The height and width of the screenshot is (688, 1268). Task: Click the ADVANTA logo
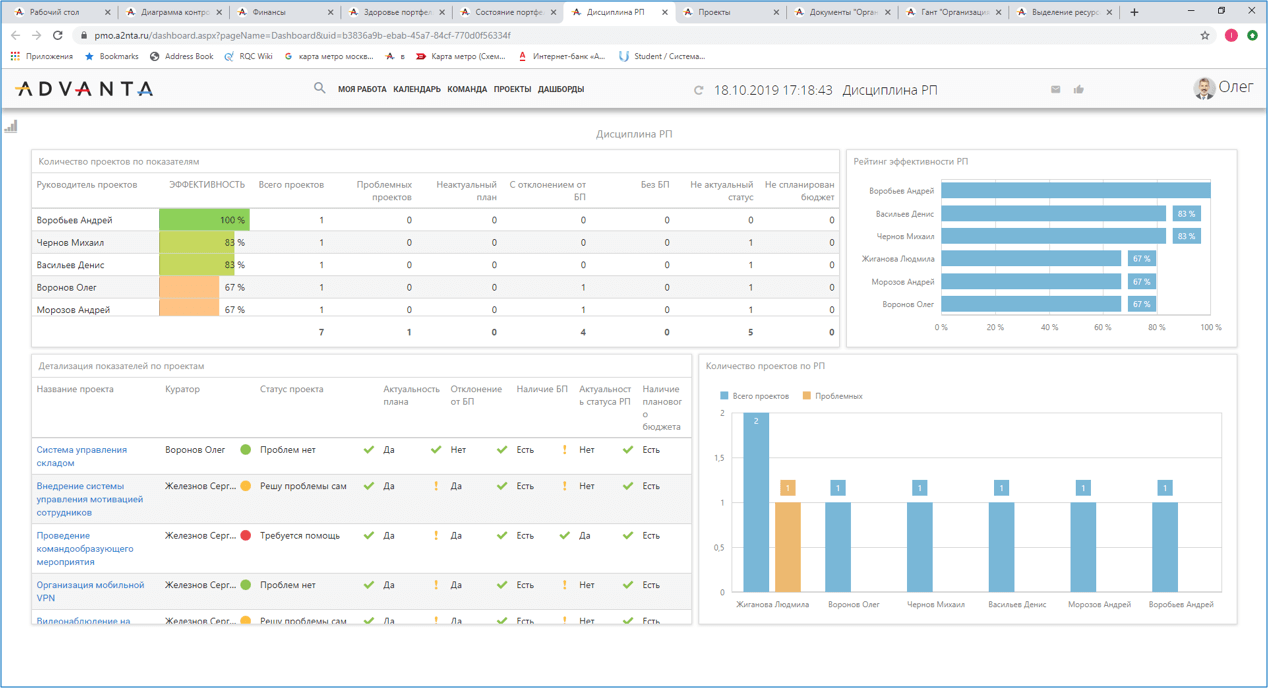pos(84,89)
